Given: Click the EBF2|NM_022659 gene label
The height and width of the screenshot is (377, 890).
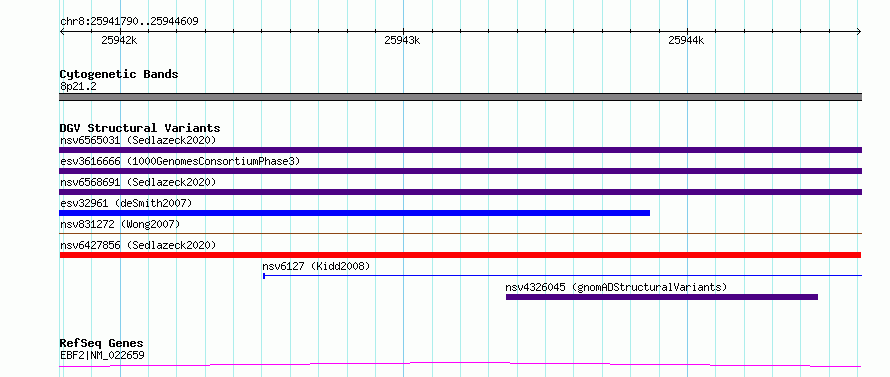Looking at the screenshot, I should [102, 355].
